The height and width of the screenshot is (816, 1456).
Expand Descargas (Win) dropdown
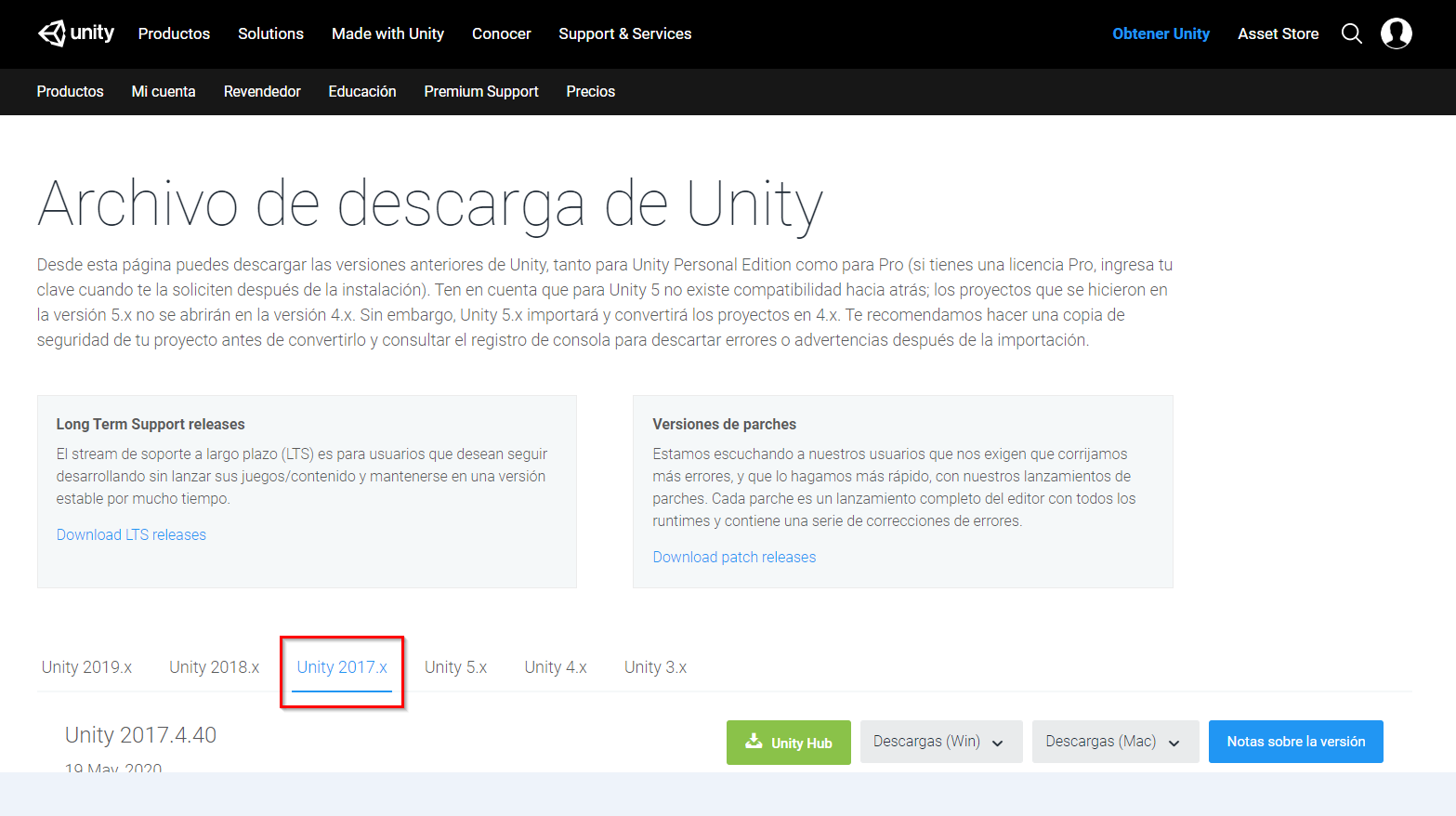click(x=941, y=742)
